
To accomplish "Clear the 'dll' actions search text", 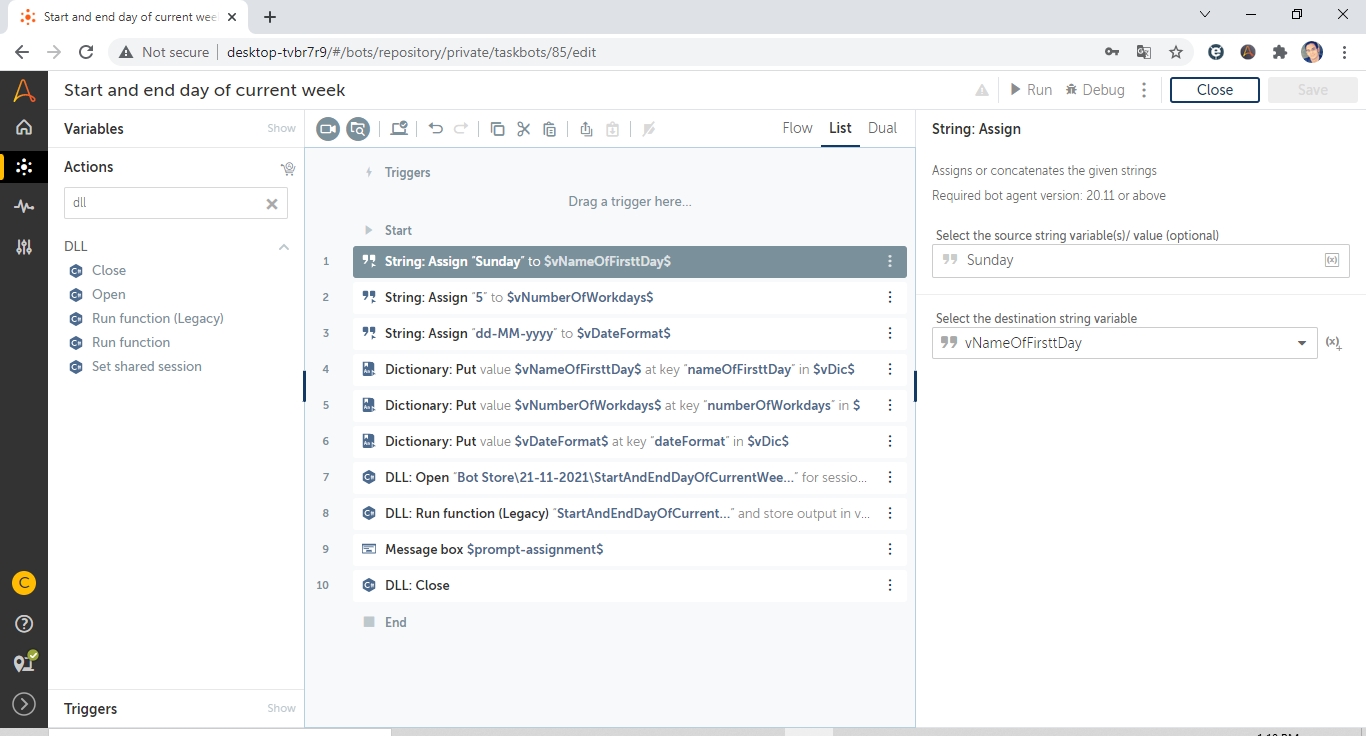I will click(271, 203).
